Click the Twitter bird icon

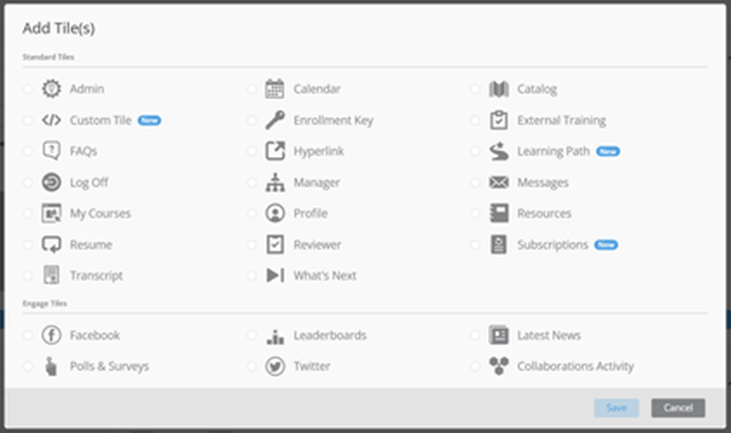tap(275, 366)
